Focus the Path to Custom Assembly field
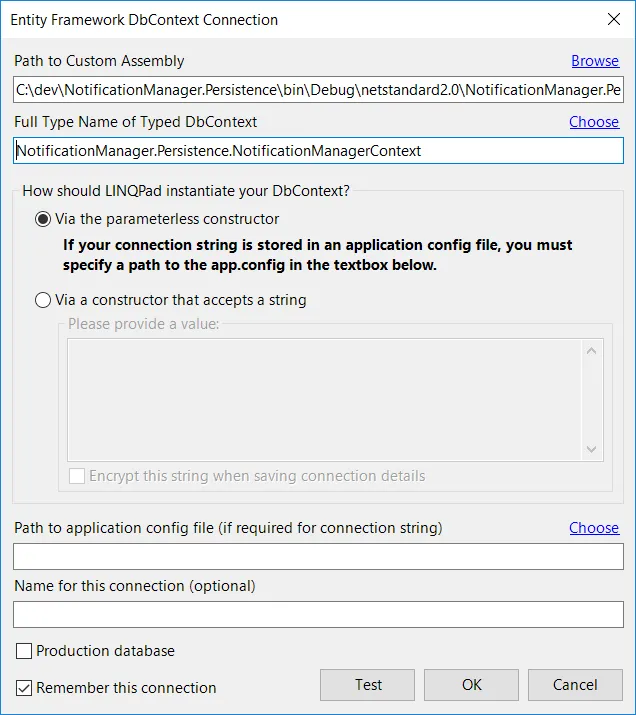This screenshot has width=636, height=715. coord(318,91)
